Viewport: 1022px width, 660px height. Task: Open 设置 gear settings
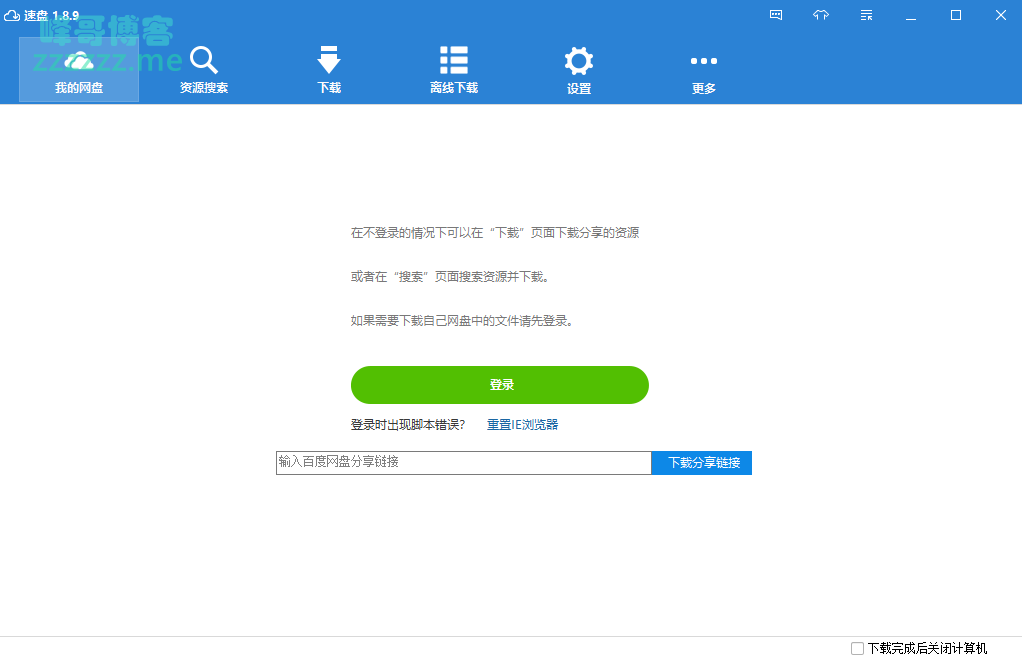[579, 70]
